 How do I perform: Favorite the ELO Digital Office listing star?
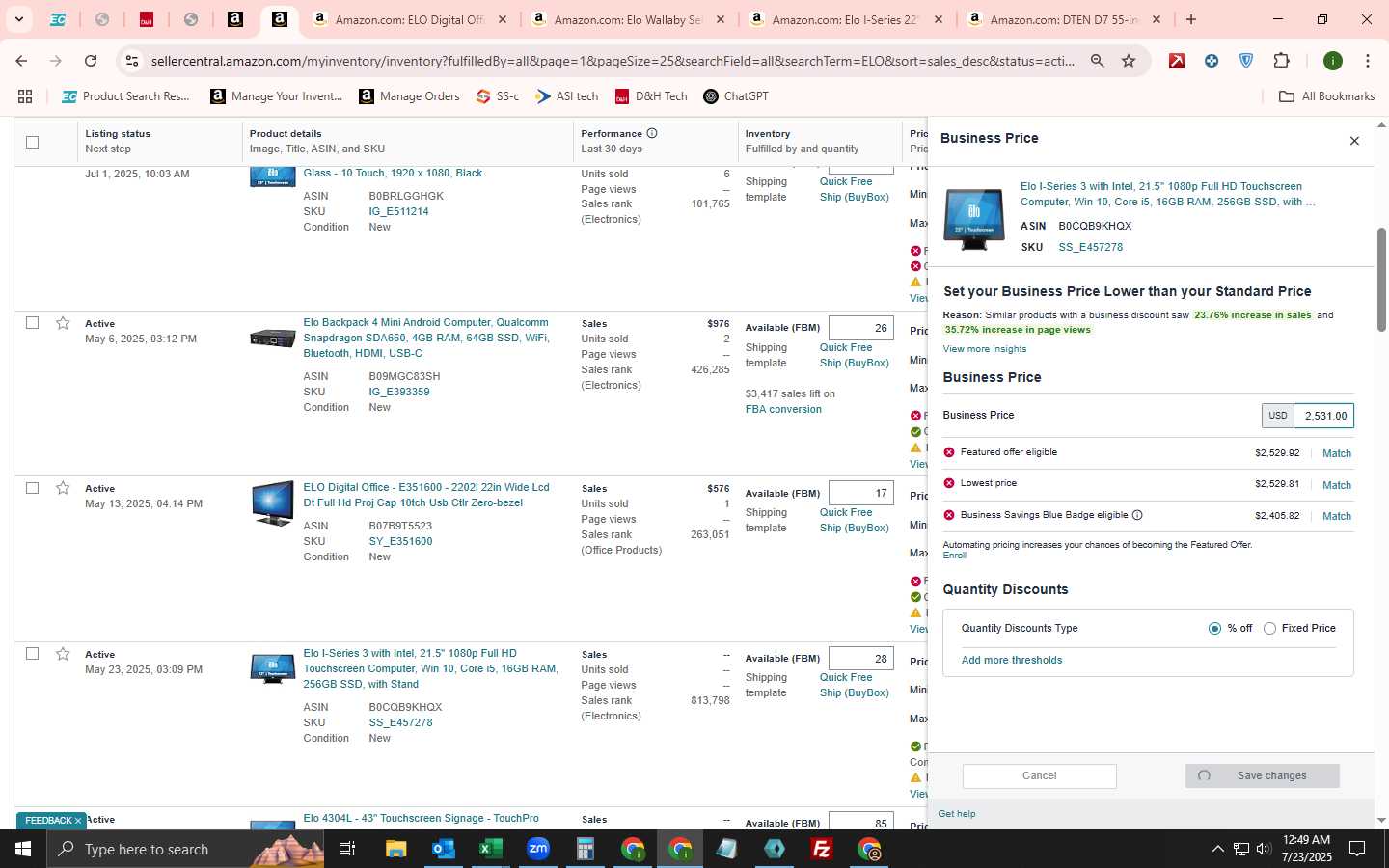(63, 488)
